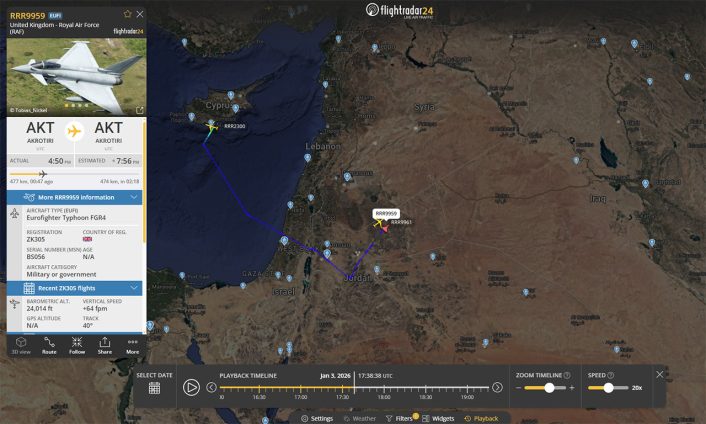Activate Follow for aircraft RRR9959
706x424 pixels.
pos(77,346)
